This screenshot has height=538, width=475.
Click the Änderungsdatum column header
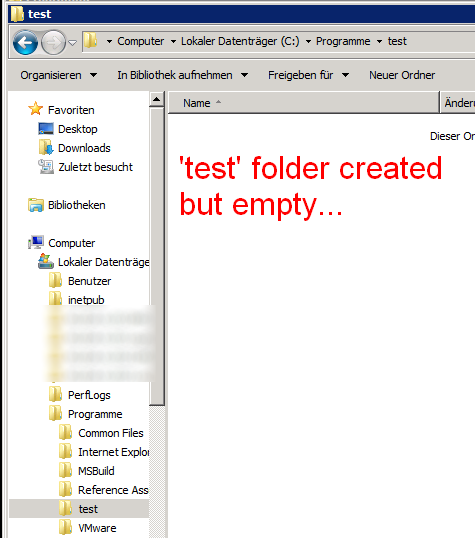point(458,103)
